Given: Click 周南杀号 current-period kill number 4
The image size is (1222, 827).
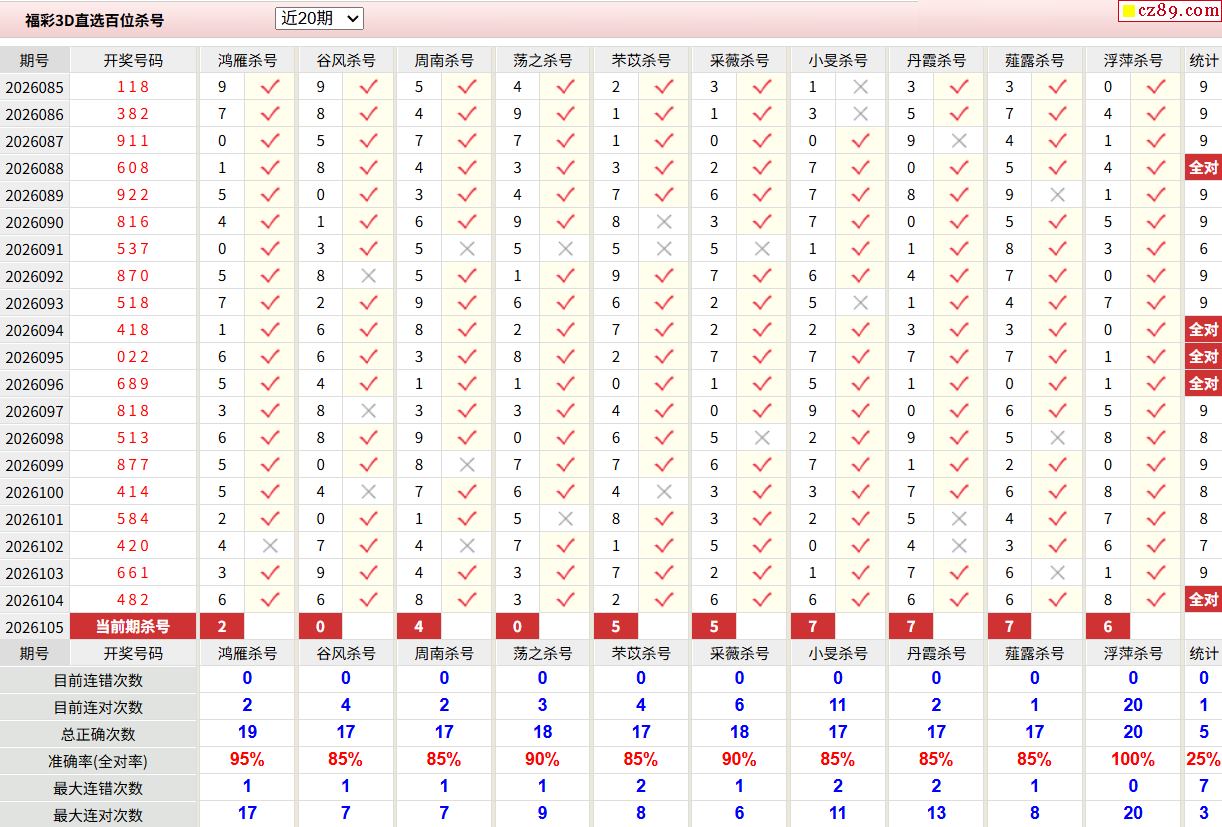Looking at the screenshot, I should [419, 627].
